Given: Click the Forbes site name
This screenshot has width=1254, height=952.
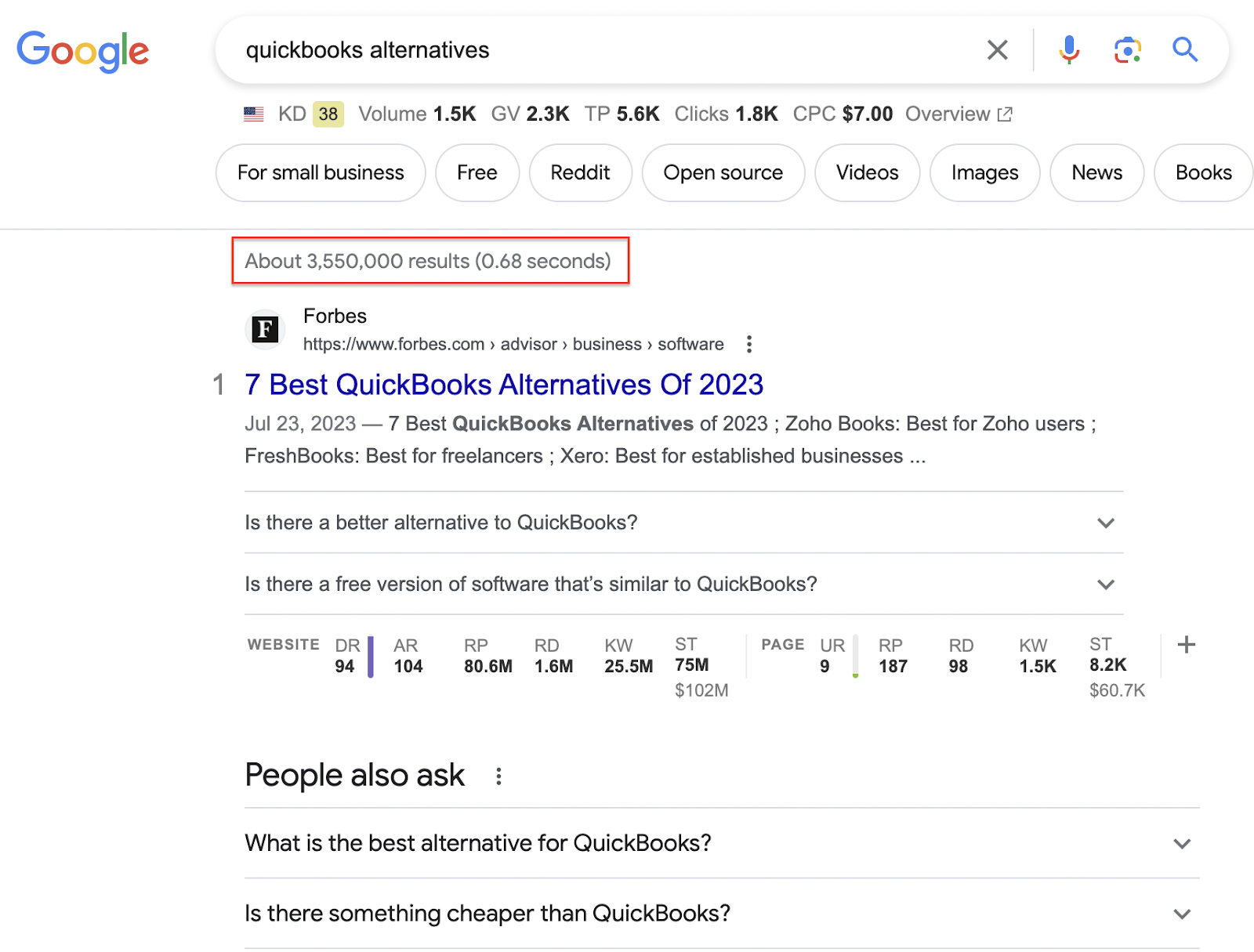Looking at the screenshot, I should pyautogui.click(x=335, y=316).
